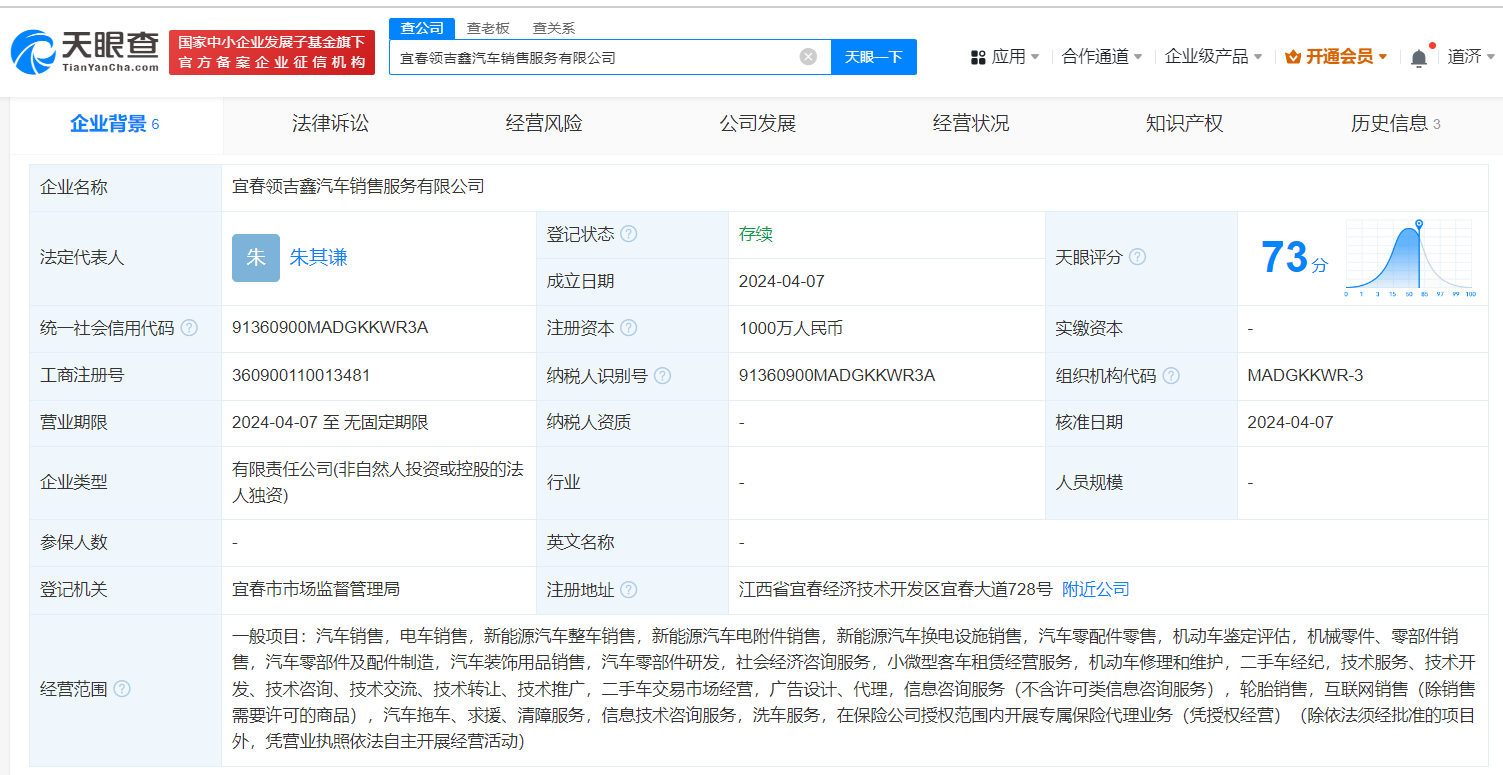Image resolution: width=1503 pixels, height=775 pixels.
Task: Click the help icon next to 注册资本
Action: click(x=628, y=328)
